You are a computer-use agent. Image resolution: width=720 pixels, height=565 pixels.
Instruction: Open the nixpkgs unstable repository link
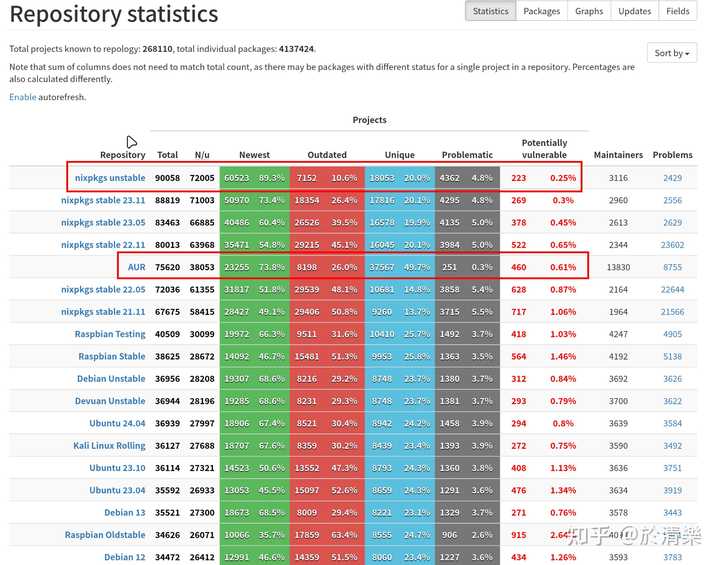point(110,178)
